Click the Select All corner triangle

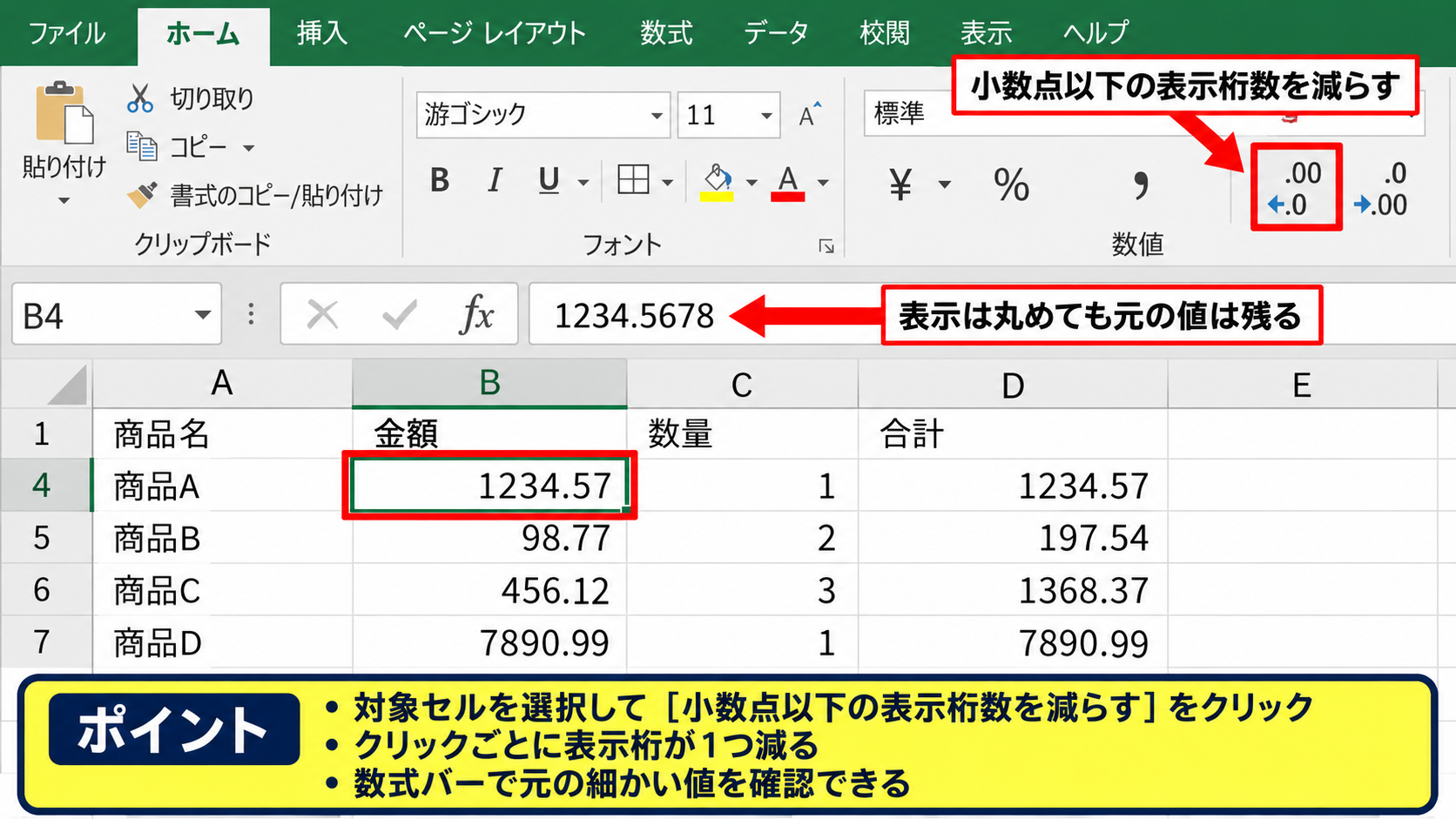tap(66, 385)
